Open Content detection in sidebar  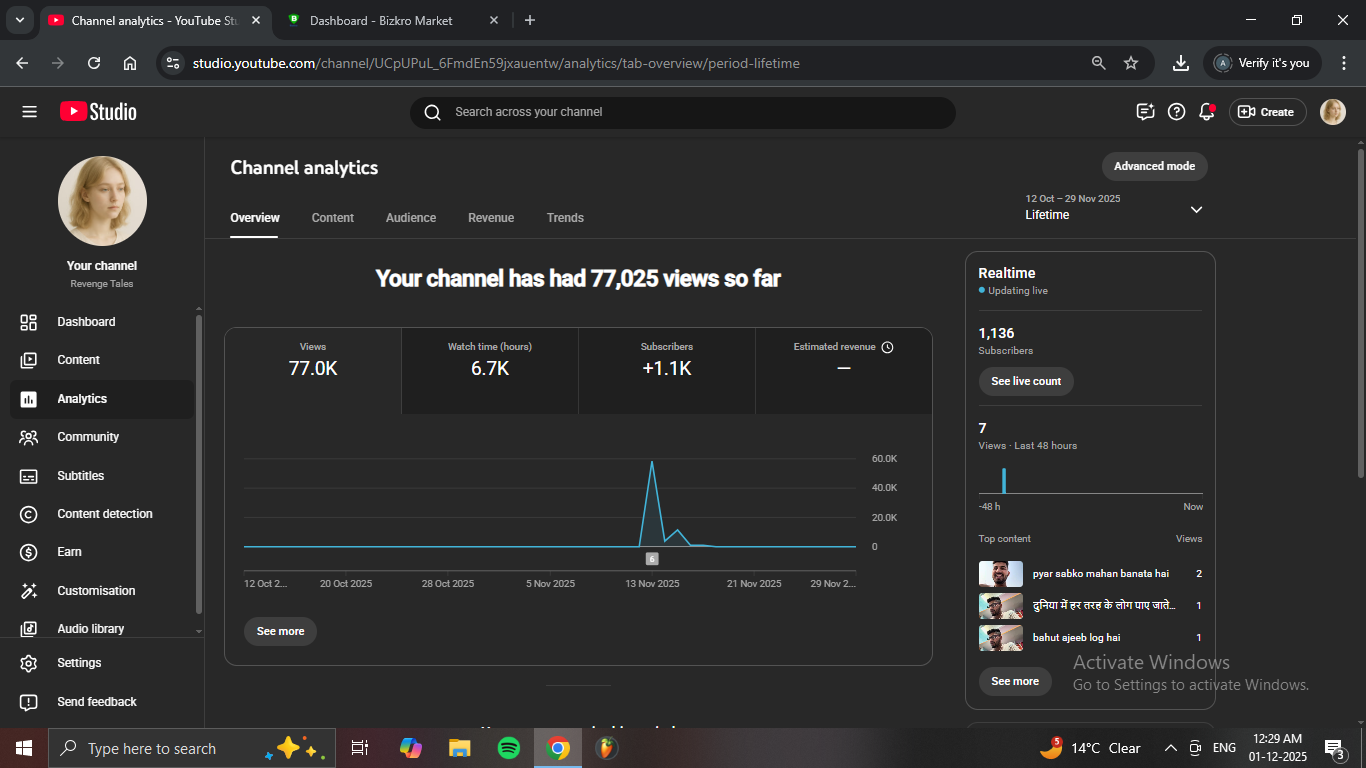click(104, 514)
